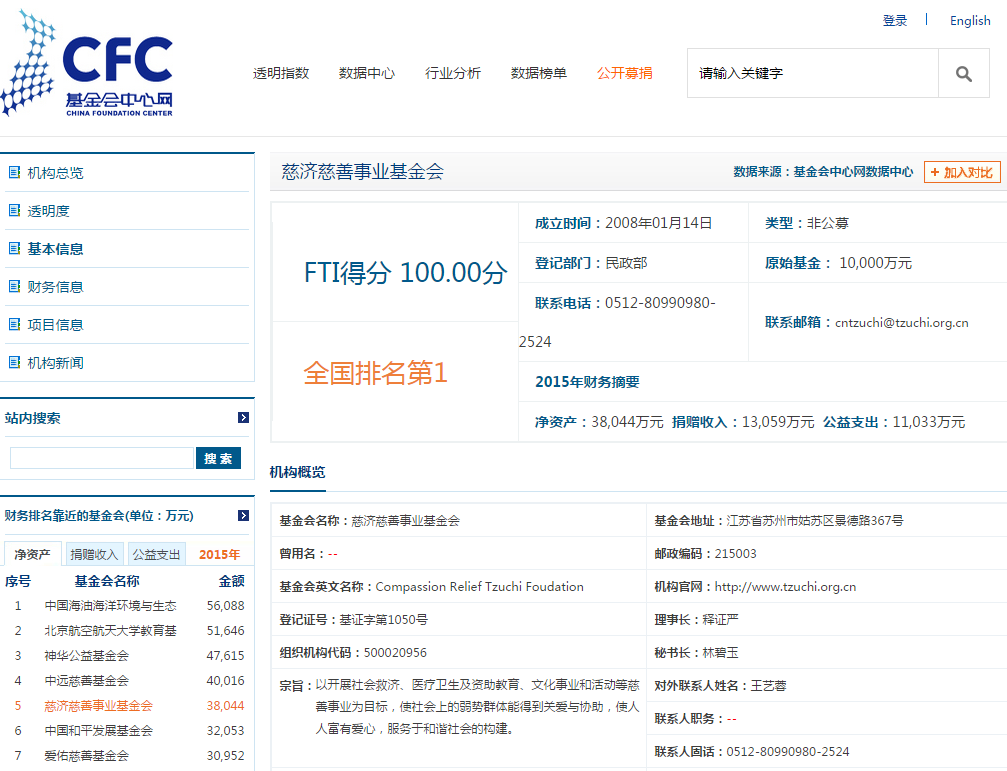
Task: Click the 全国排名第1 ranking text
Action: [375, 372]
